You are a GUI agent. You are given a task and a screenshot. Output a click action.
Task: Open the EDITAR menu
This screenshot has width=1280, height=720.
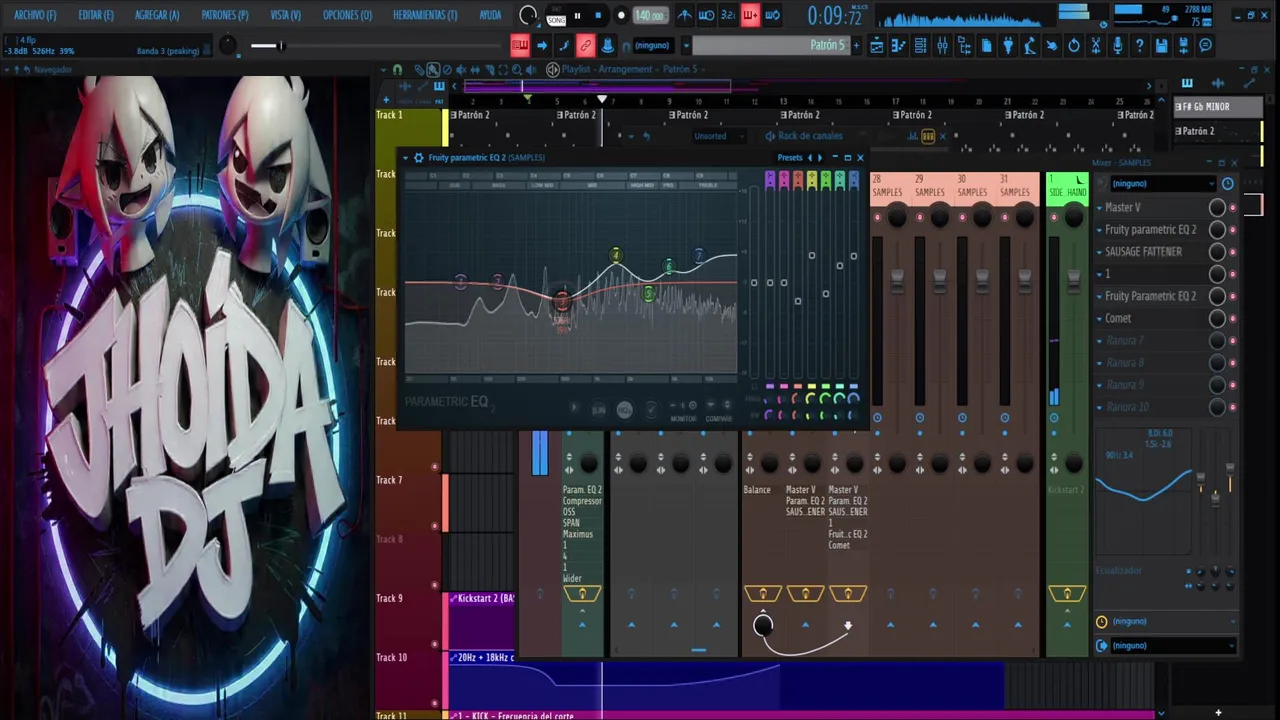pyautogui.click(x=96, y=15)
